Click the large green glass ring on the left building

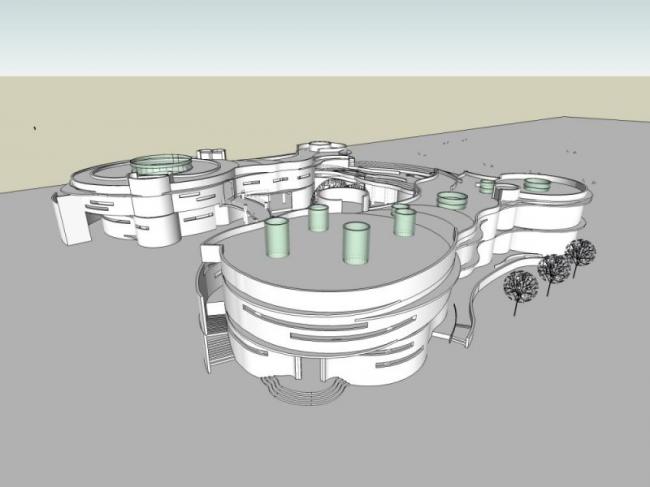pyautogui.click(x=161, y=164)
